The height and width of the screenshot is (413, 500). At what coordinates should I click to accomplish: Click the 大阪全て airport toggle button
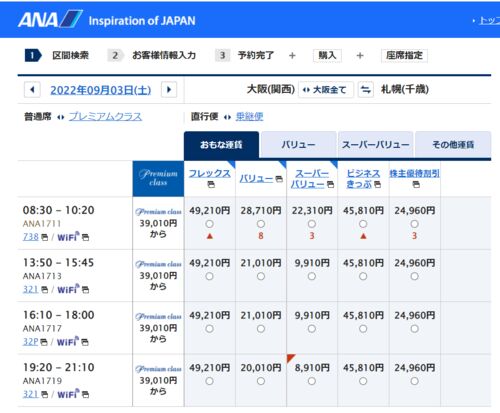point(326,90)
